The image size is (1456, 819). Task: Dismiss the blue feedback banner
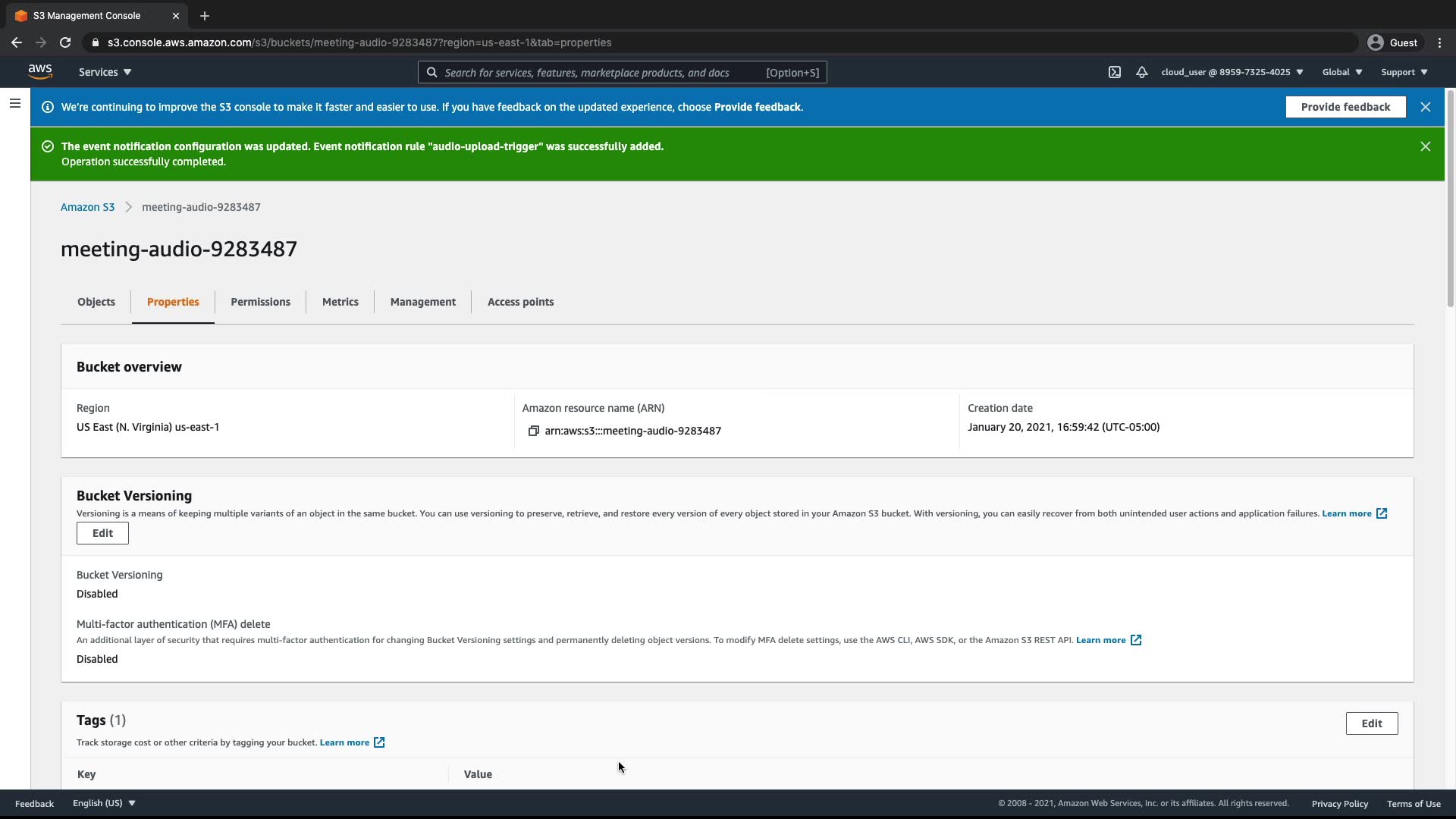click(1425, 107)
